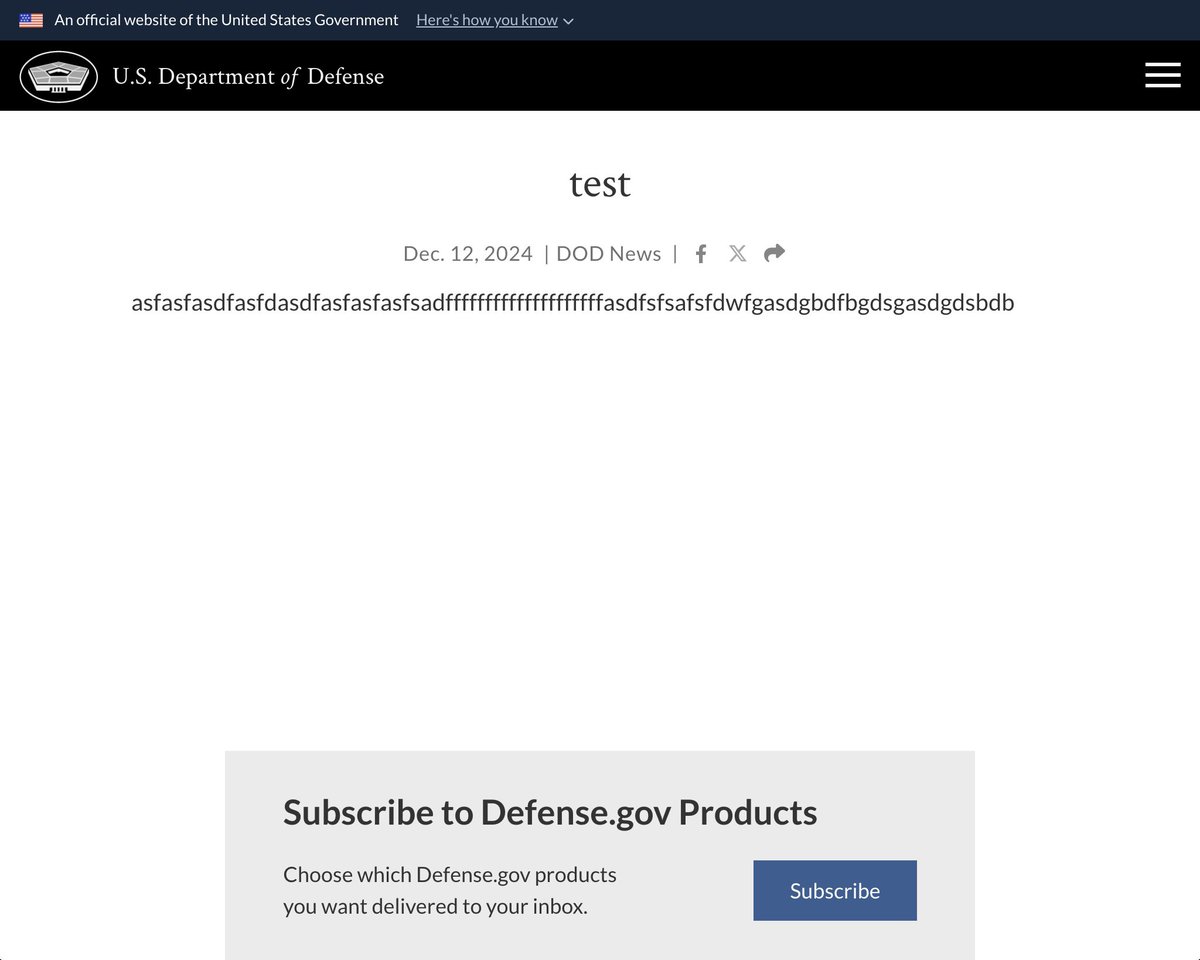Expand "Here's how you know" disclosure
Viewport: 1200px width, 960px height.
pos(495,20)
